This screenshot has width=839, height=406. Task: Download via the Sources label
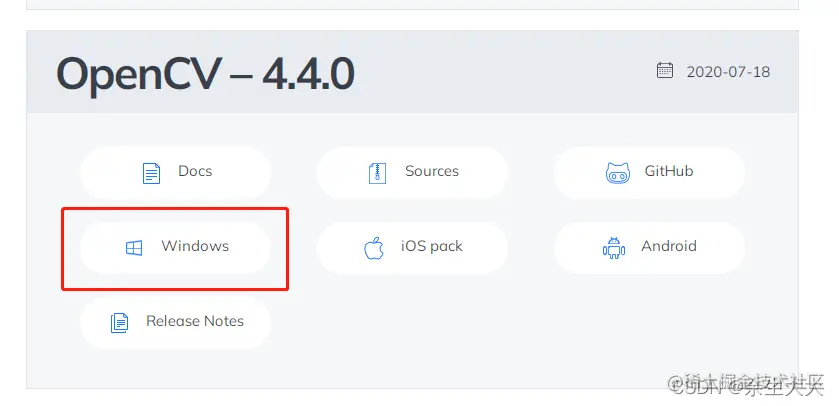(432, 171)
